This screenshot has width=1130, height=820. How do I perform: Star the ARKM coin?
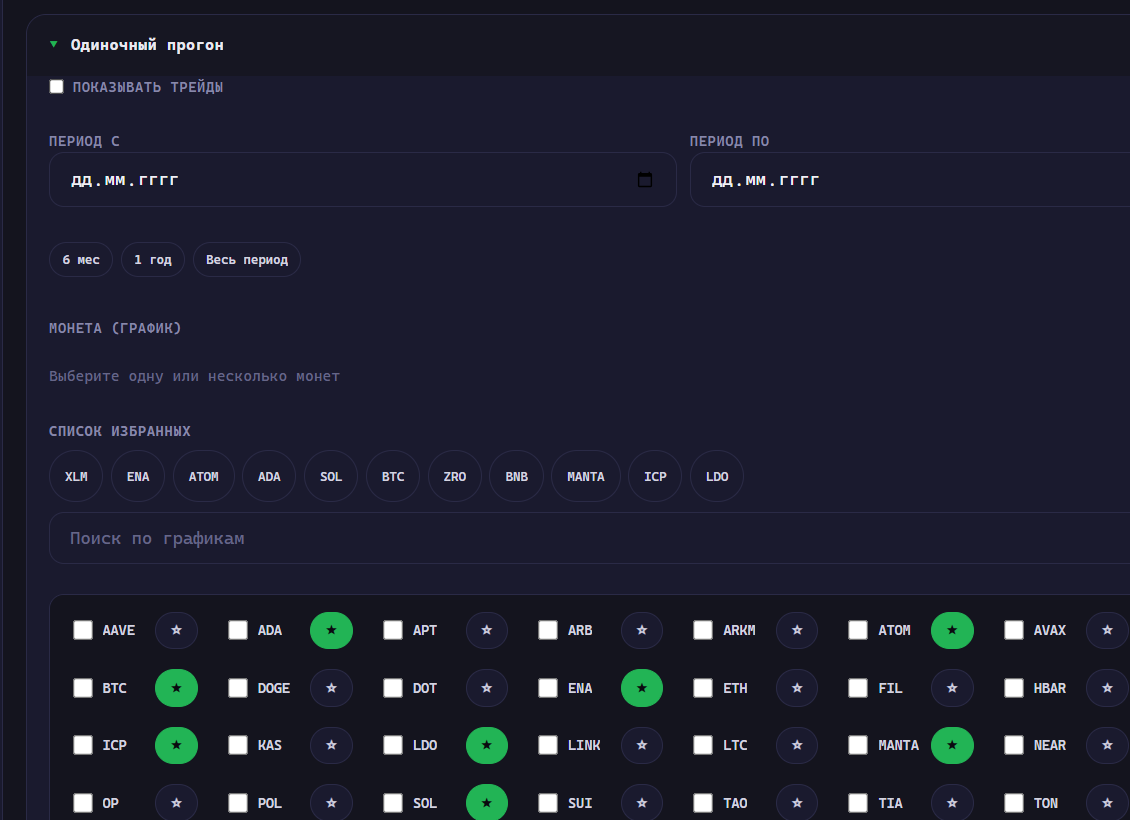tap(797, 630)
